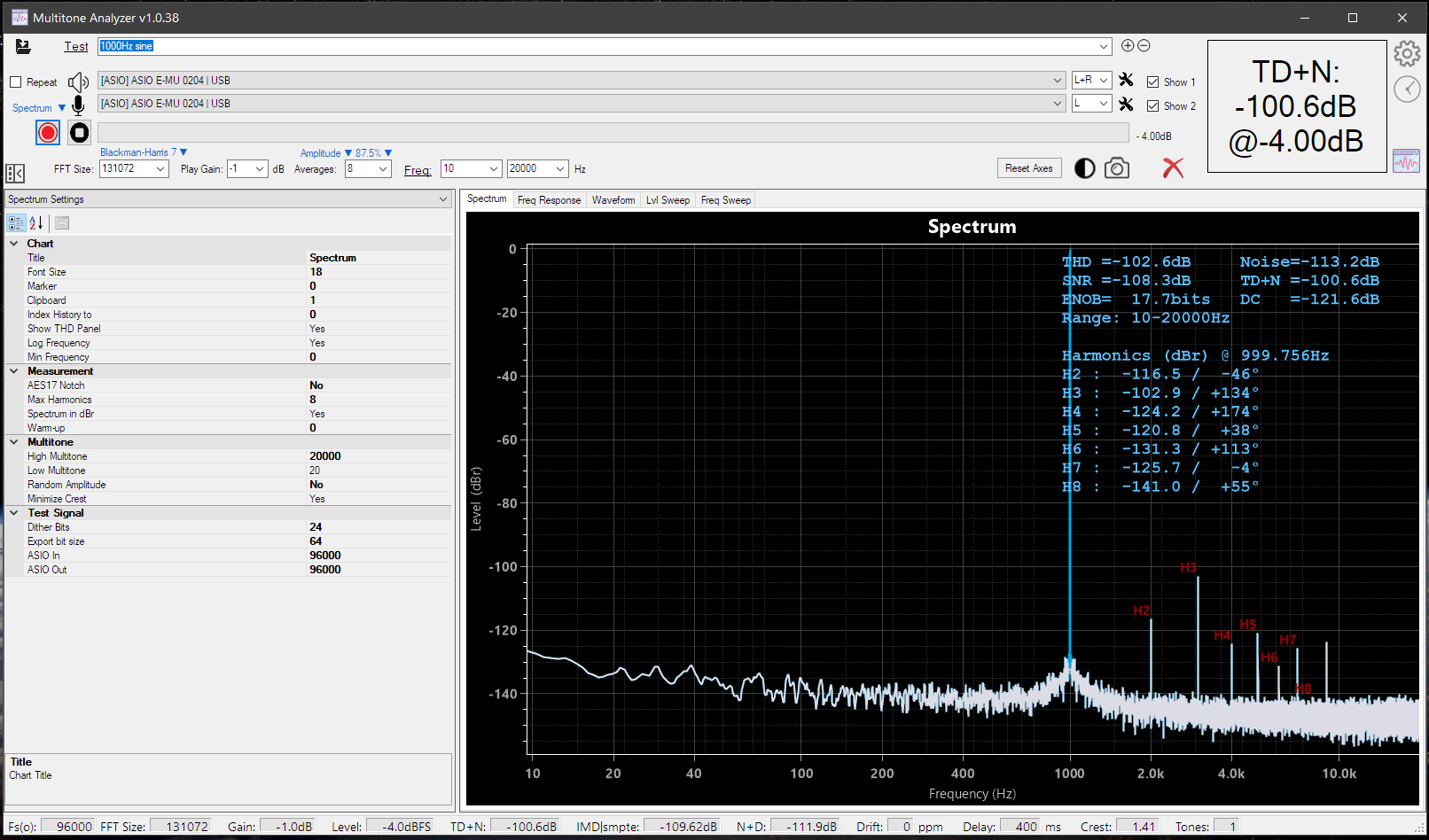Viewport: 1429px width, 840px height.
Task: Stop the measurement with the stop button
Action: pos(80,133)
